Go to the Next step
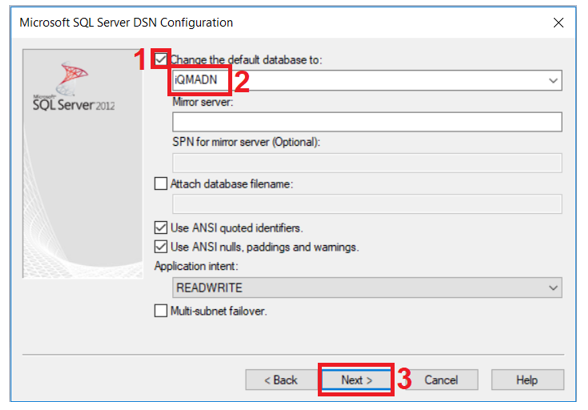Screen dimensions: 588x410 356,380
